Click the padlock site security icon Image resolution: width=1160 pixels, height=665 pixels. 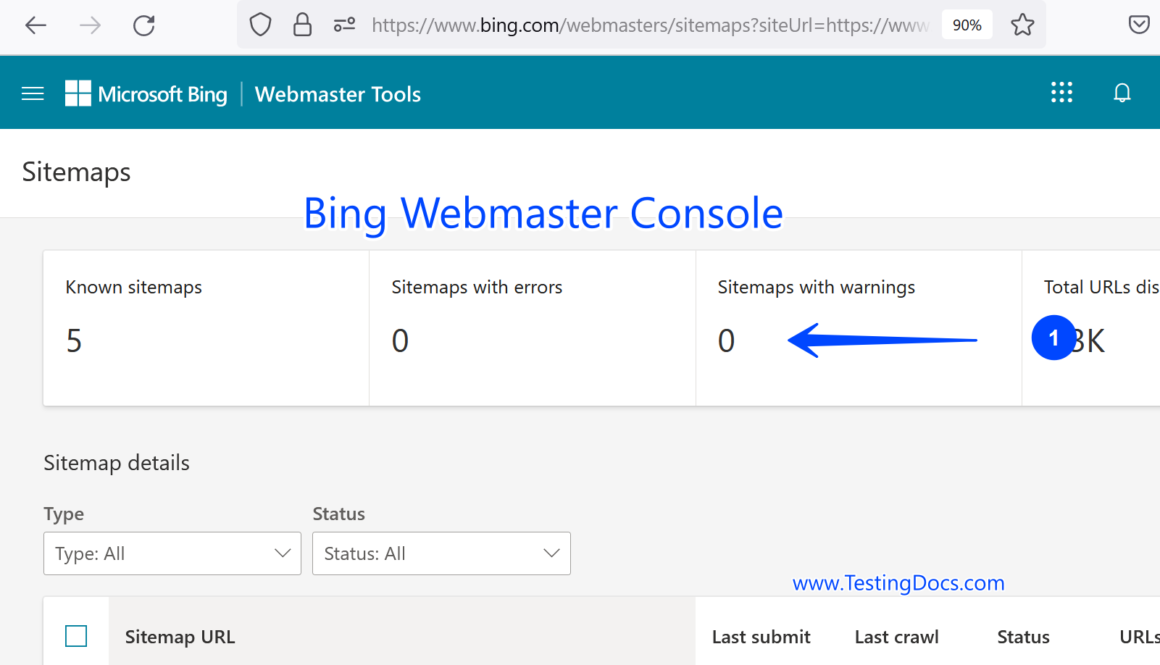pyautogui.click(x=302, y=25)
